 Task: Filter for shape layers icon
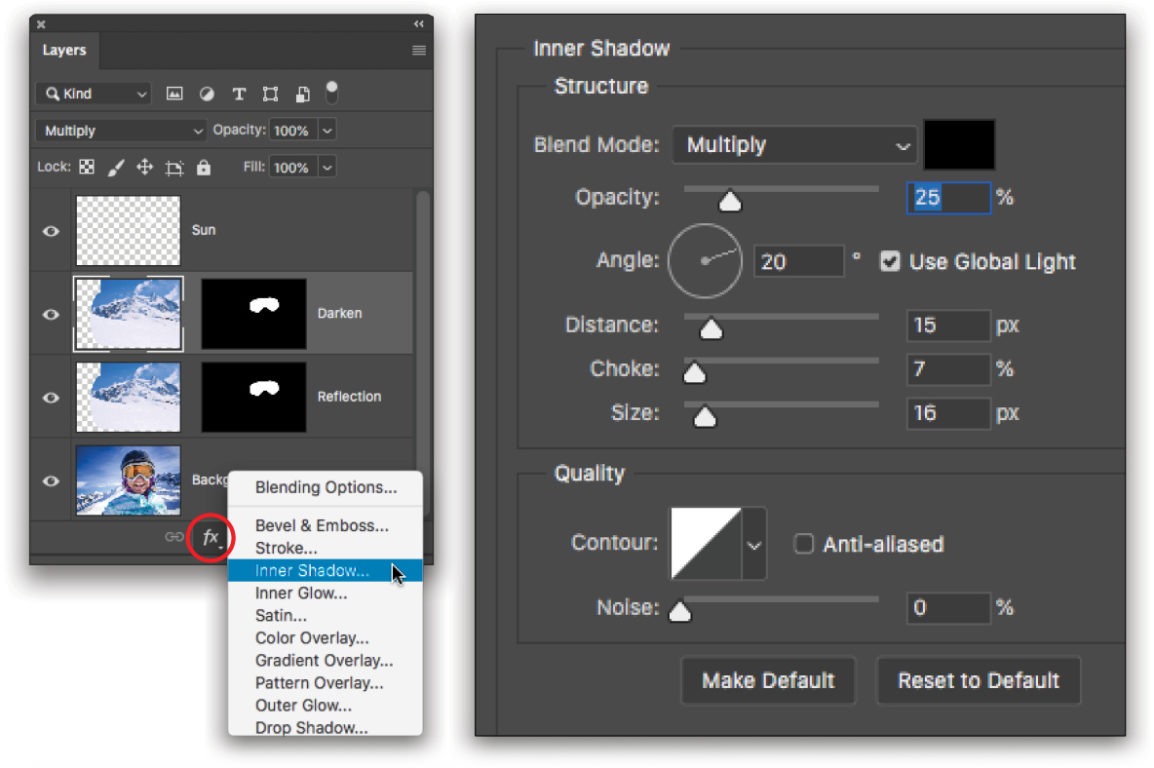pos(269,93)
